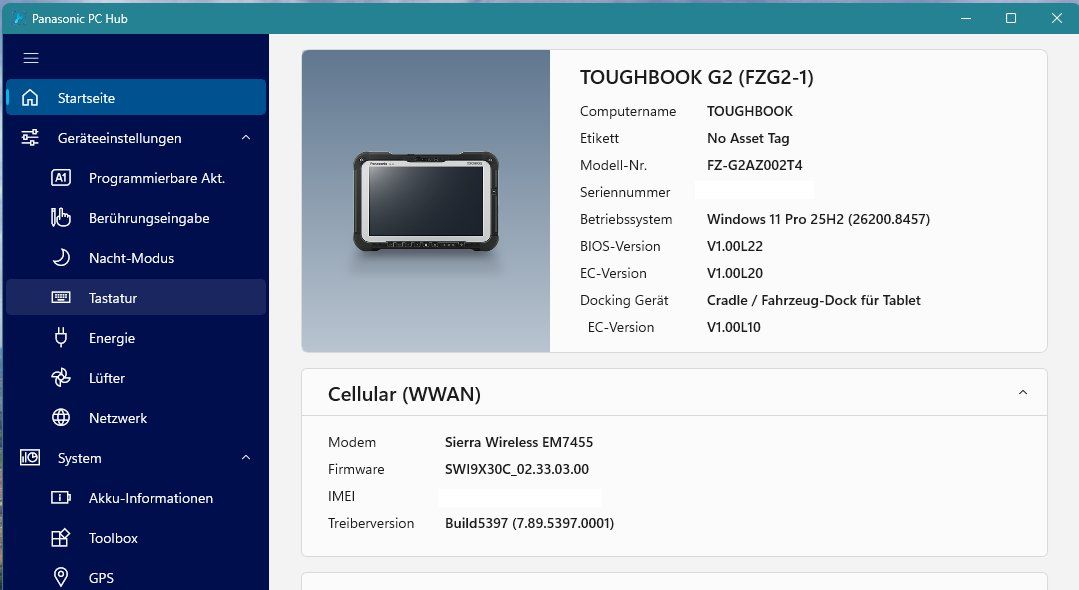This screenshot has height=590, width=1079.
Task: Click model number FZ-G2AZ002T4
Action: (754, 165)
